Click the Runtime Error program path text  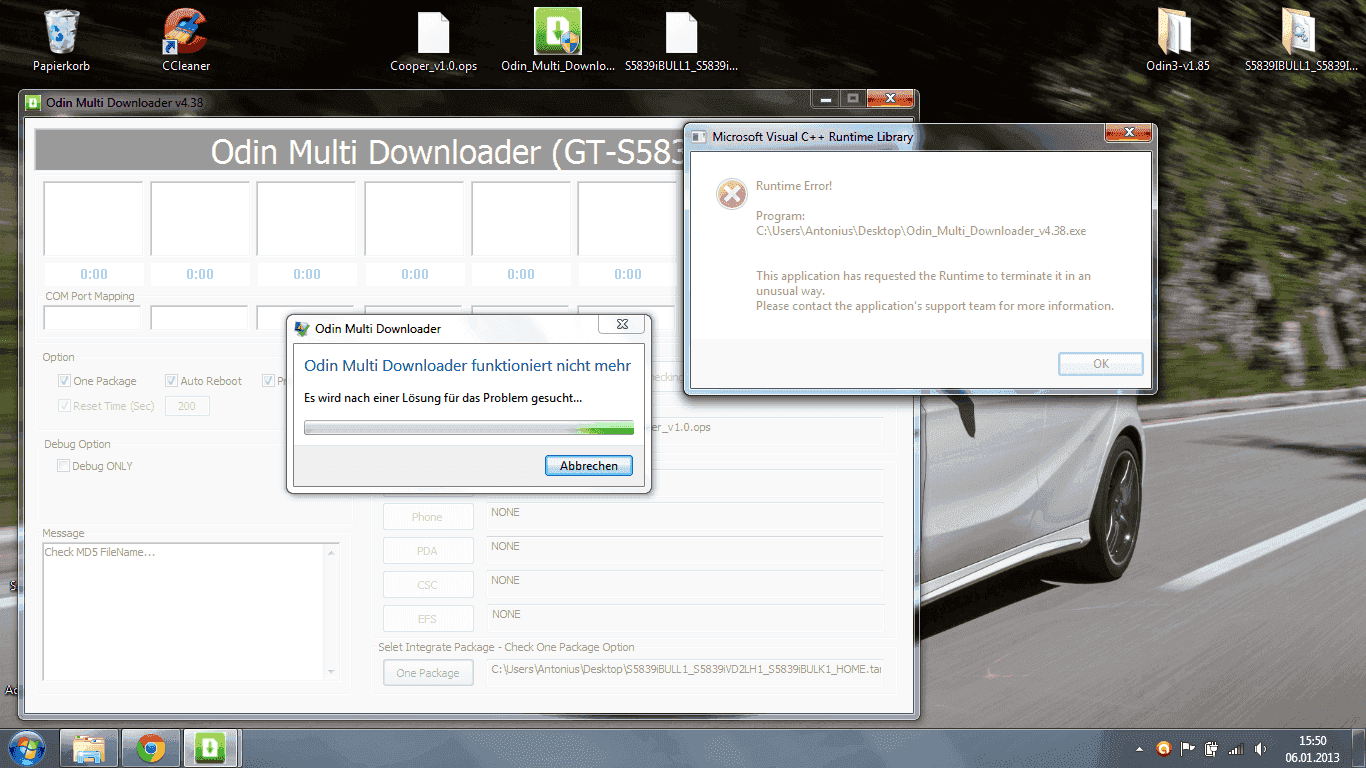pyautogui.click(x=921, y=231)
